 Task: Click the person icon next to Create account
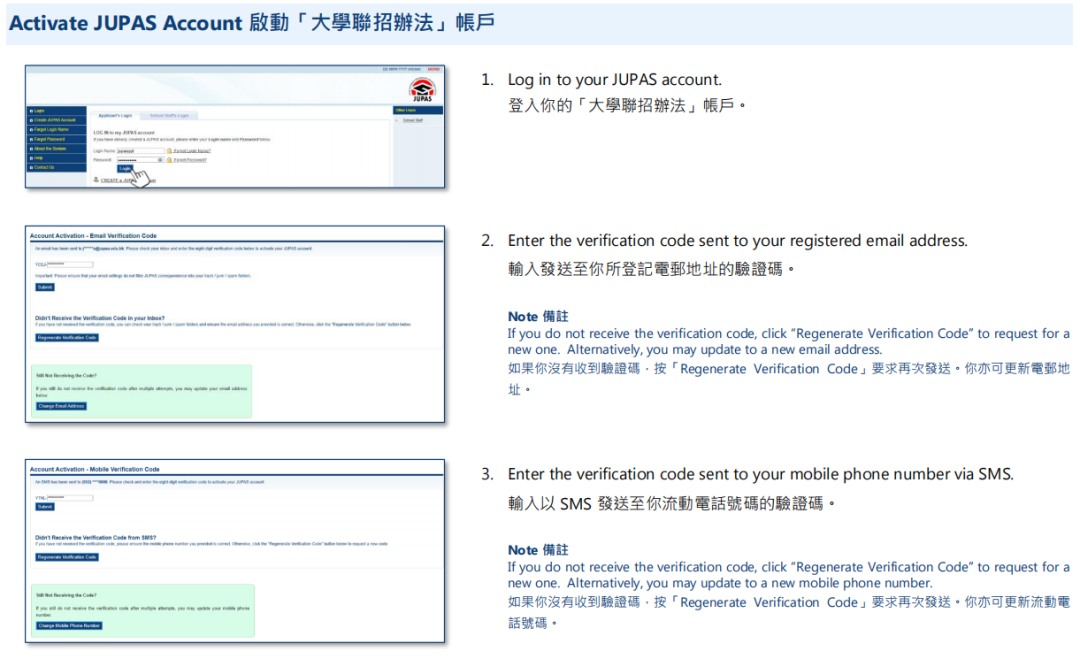pos(96,180)
